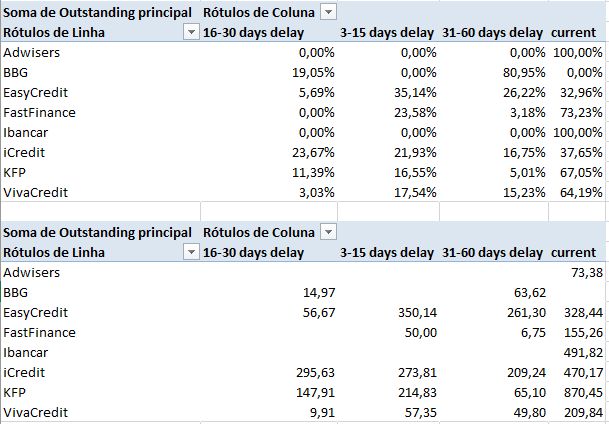Open Rótulos de Linha filter in percentage table
The height and width of the screenshot is (424, 609).
click(191, 32)
